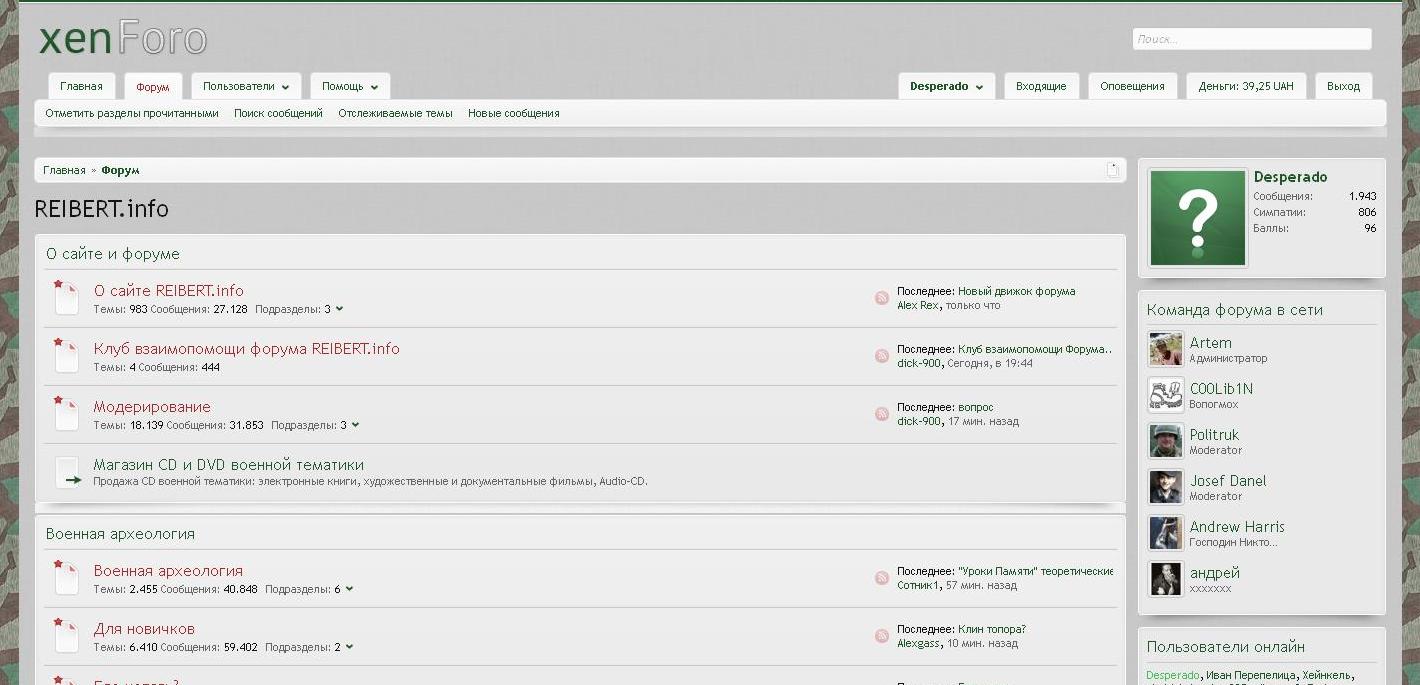Open Desperado username in profile card

(x=1290, y=177)
